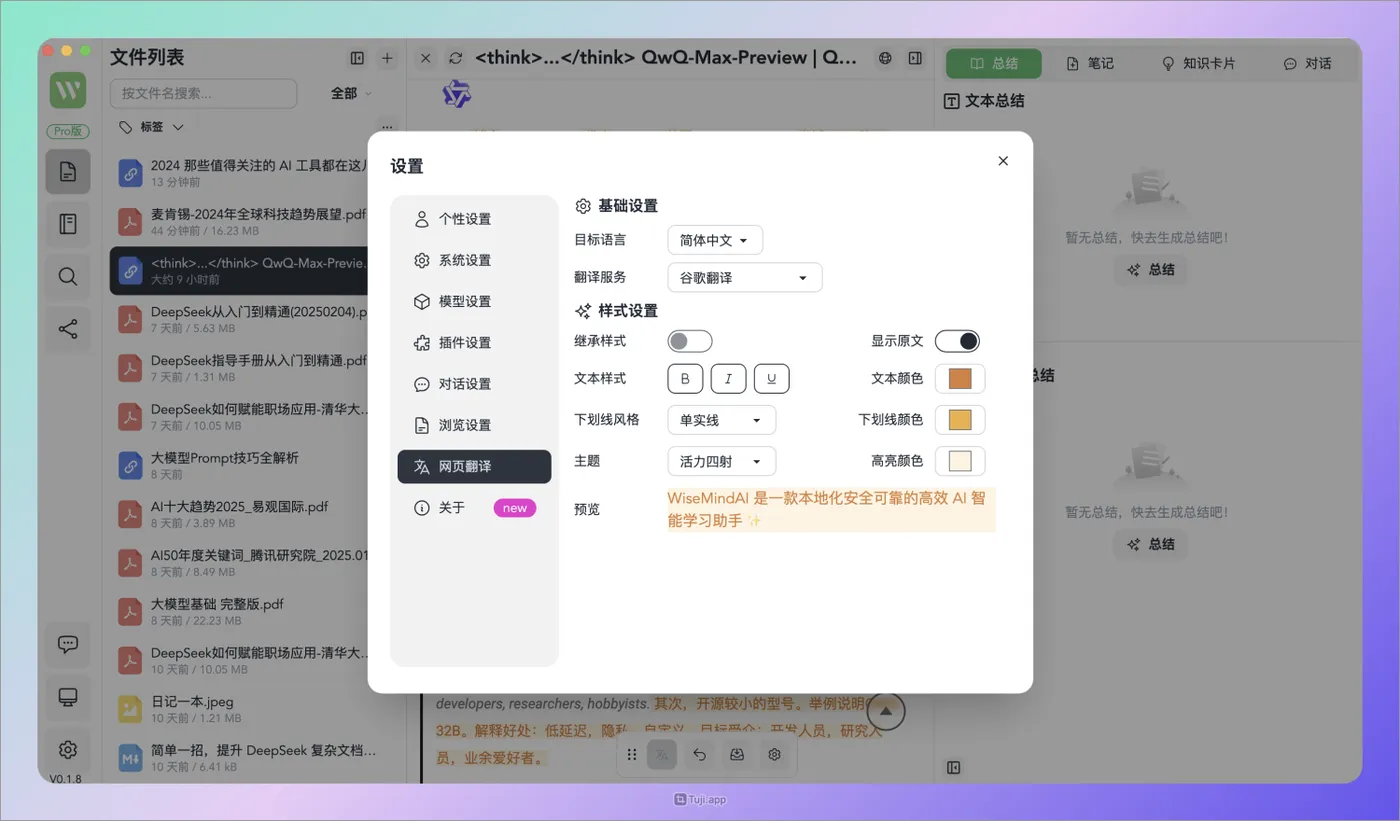Jump to top with round arrow button
1400x821 pixels.
885,711
